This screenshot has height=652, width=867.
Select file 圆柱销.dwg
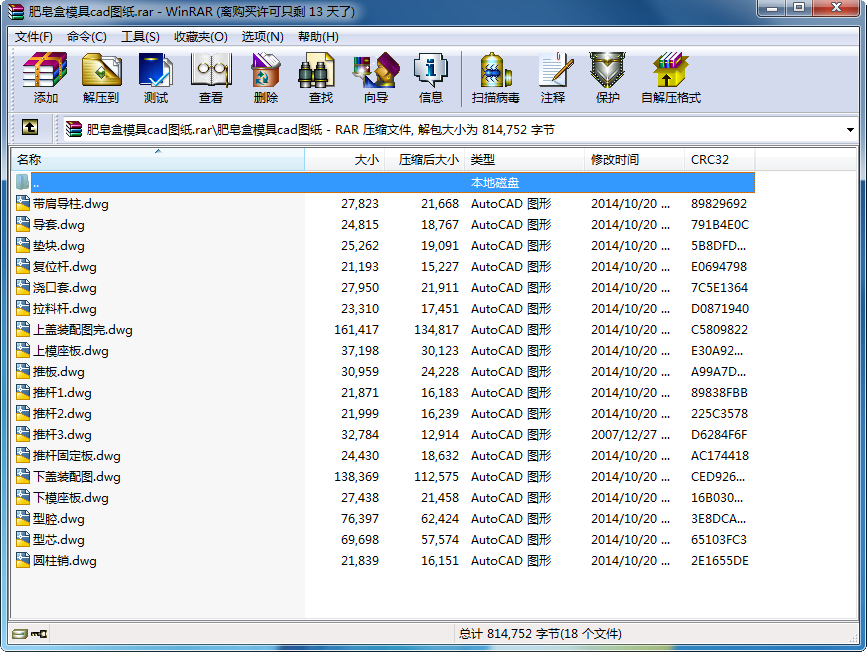click(65, 561)
